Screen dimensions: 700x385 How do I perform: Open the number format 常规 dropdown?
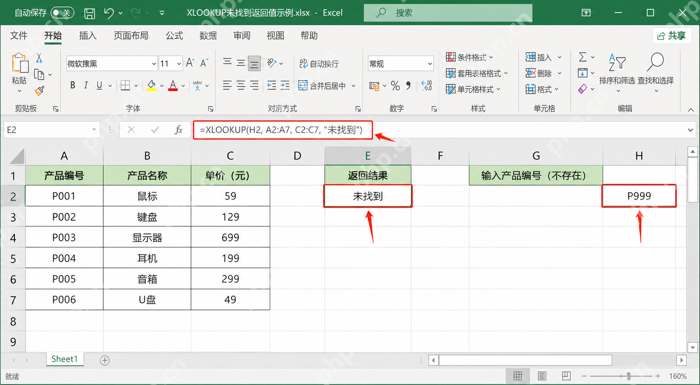pos(429,64)
